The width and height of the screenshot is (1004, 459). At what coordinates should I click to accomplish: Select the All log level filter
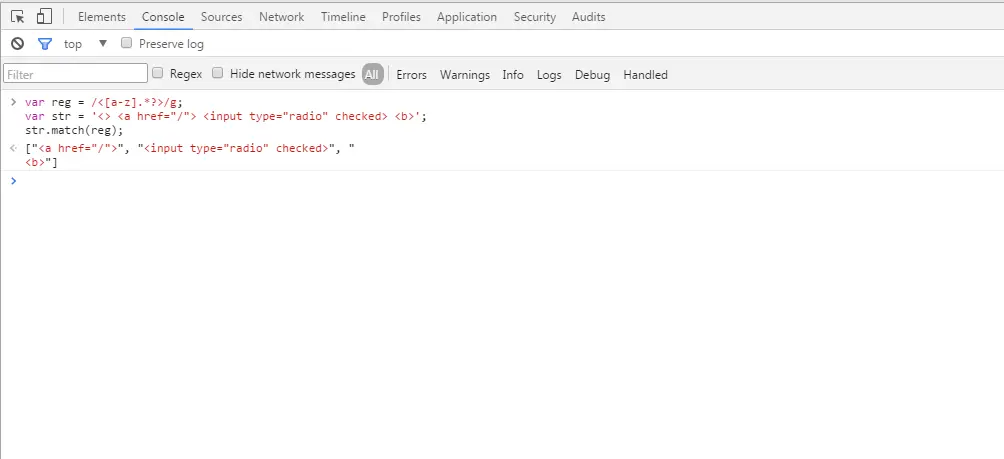click(372, 74)
